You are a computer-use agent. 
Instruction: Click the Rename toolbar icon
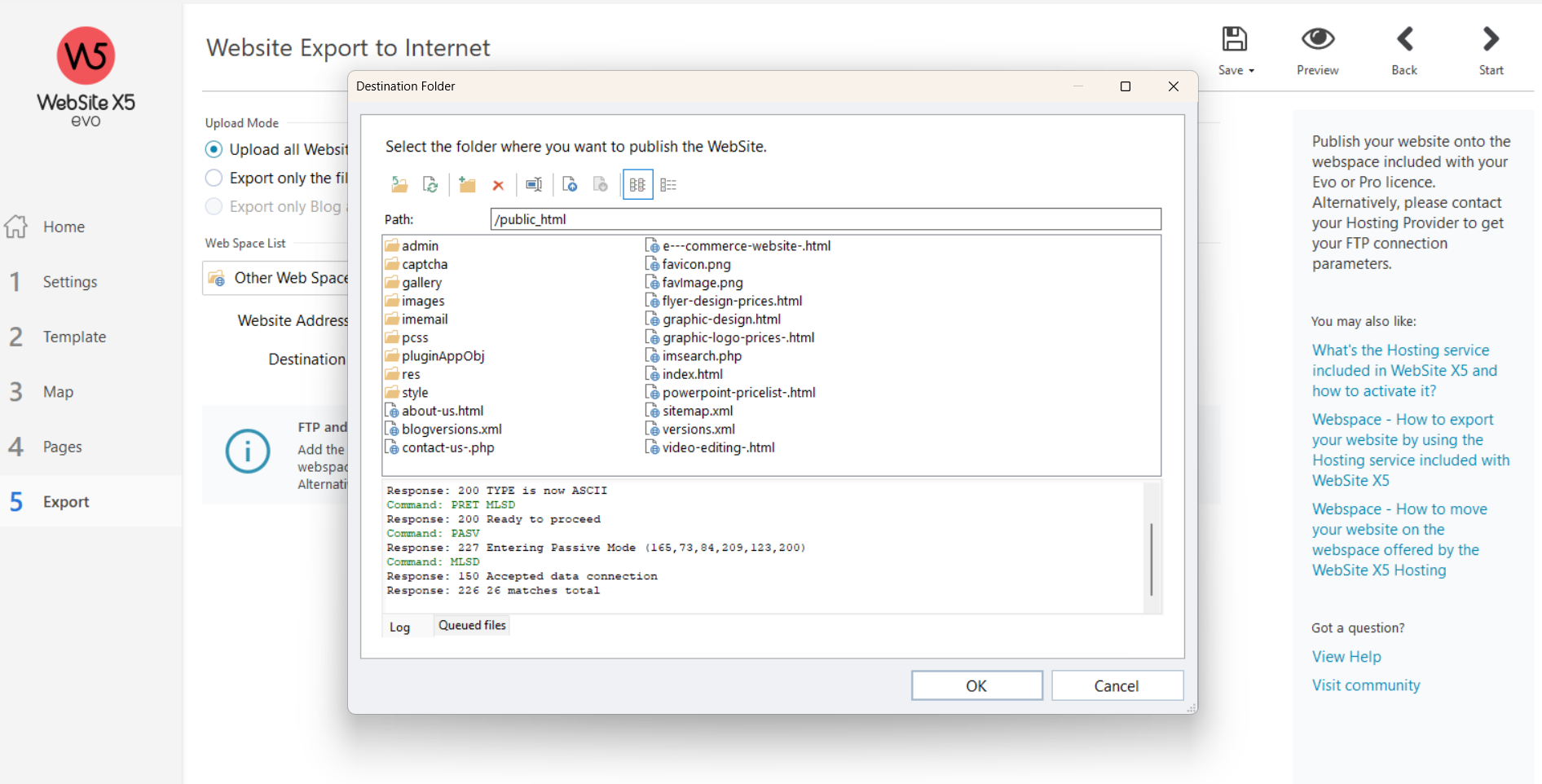pyautogui.click(x=534, y=185)
